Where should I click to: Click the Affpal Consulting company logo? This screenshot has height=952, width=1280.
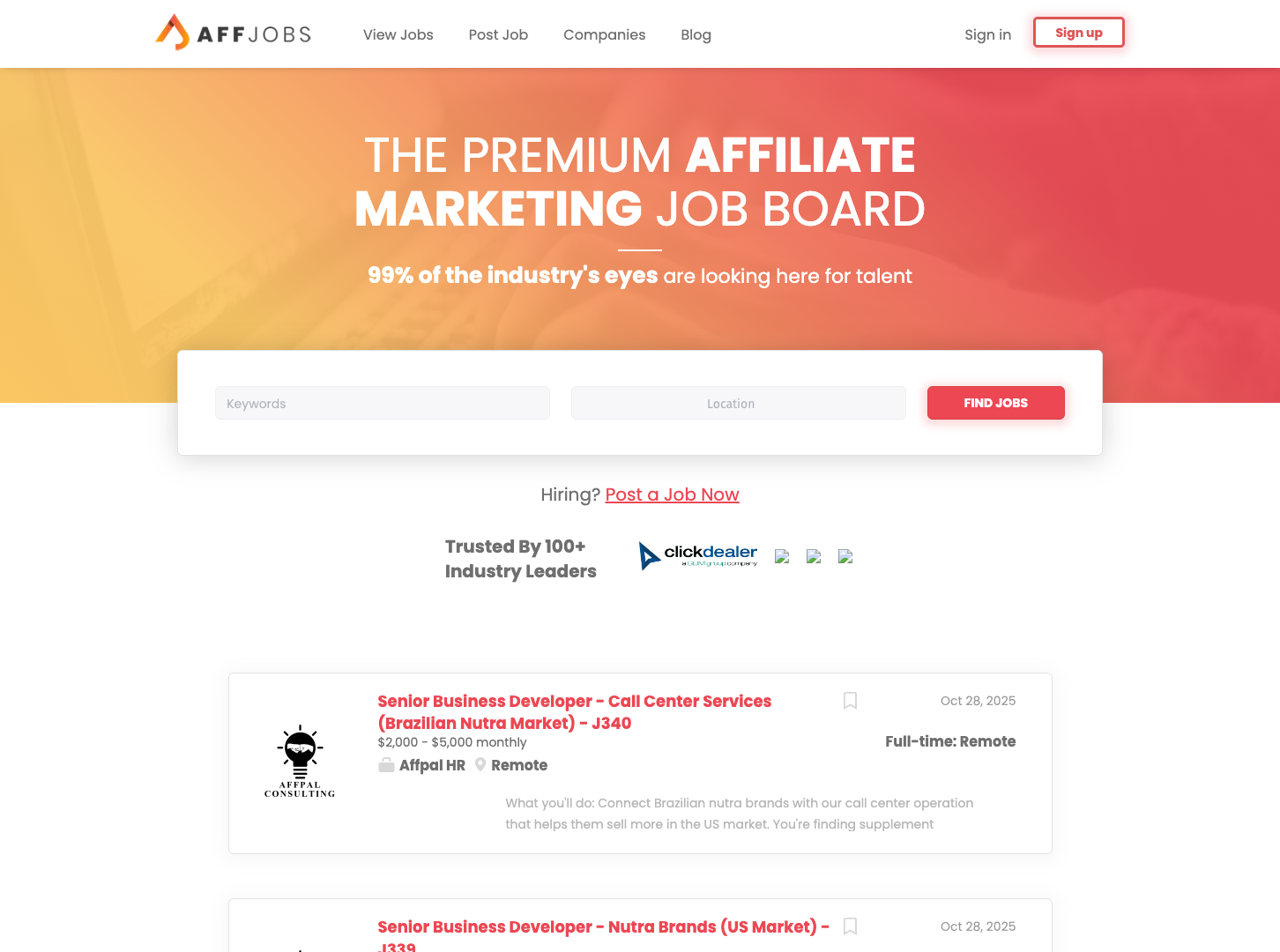click(x=300, y=760)
